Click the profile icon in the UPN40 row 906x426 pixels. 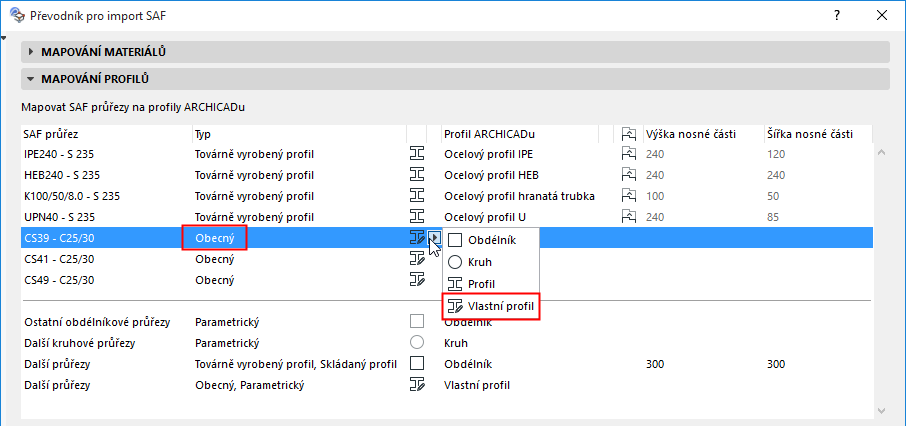click(417, 217)
